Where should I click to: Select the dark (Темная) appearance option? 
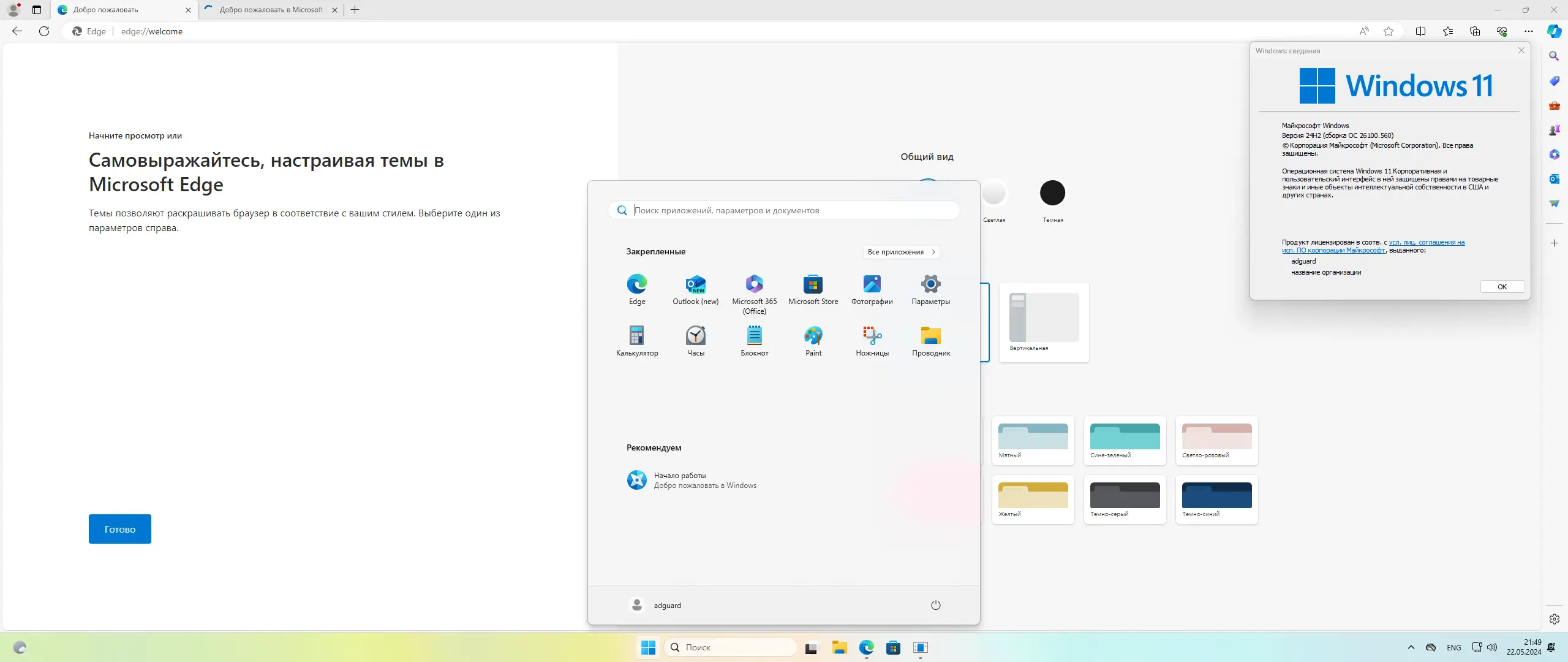click(x=1052, y=194)
